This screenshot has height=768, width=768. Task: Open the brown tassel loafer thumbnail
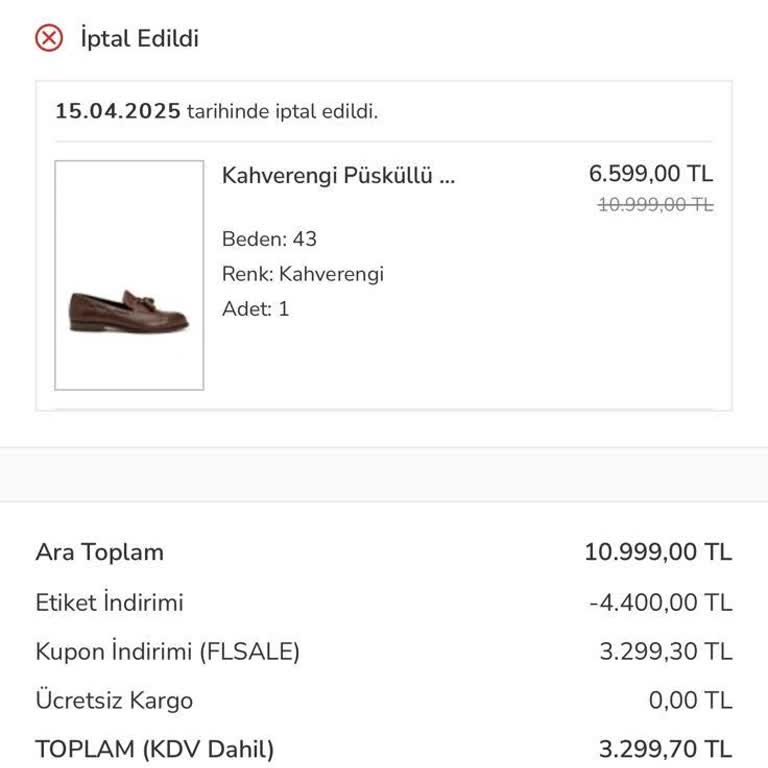129,275
